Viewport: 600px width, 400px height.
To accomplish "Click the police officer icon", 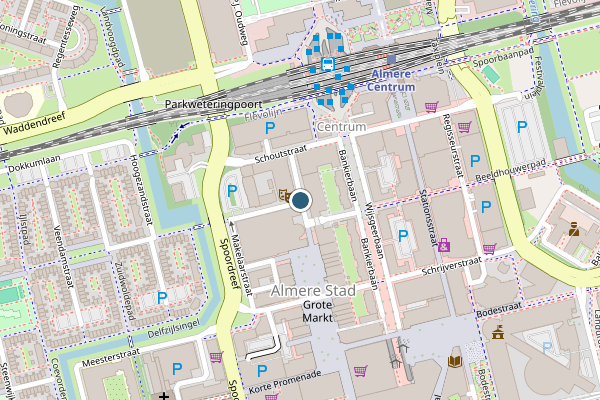I will tap(574, 229).
